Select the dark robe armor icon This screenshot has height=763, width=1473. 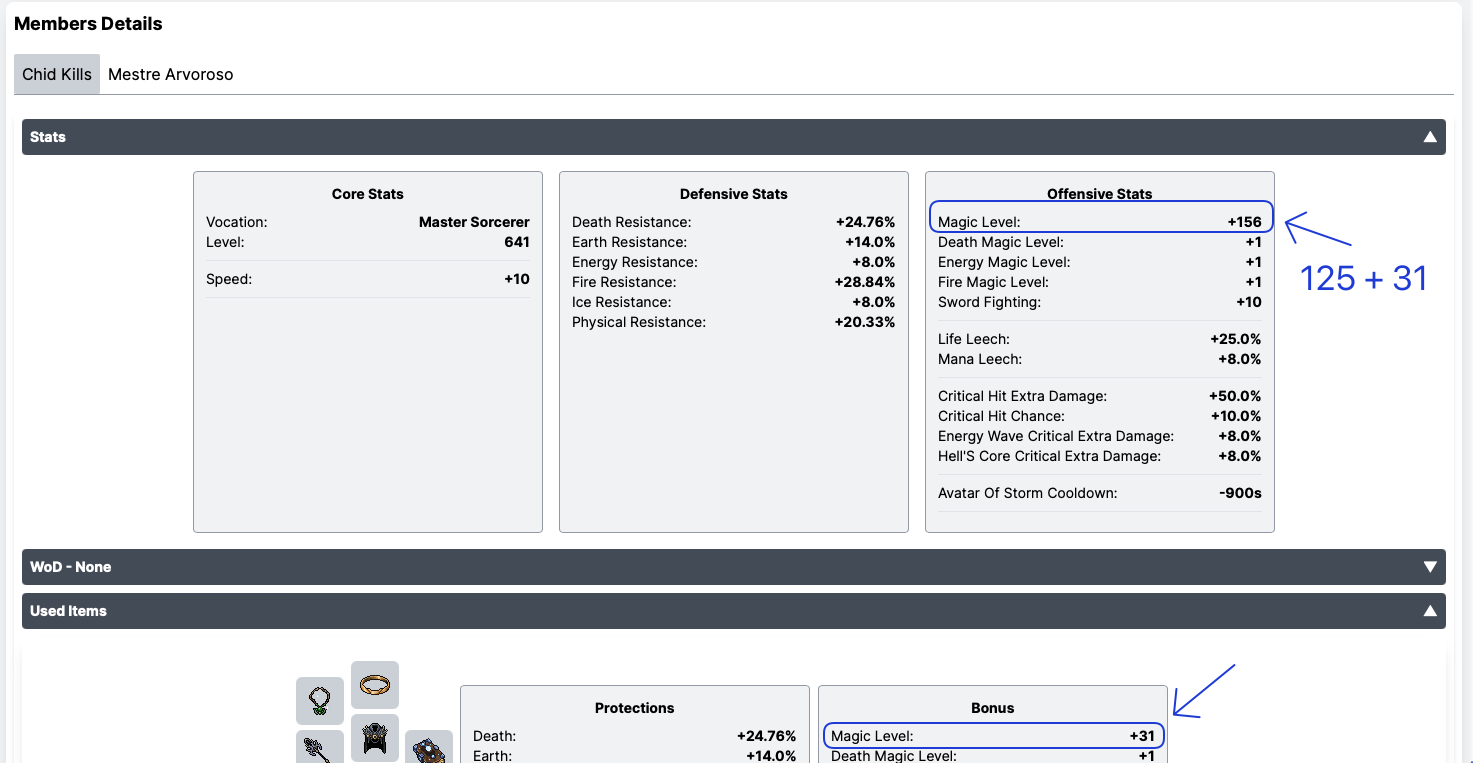375,739
